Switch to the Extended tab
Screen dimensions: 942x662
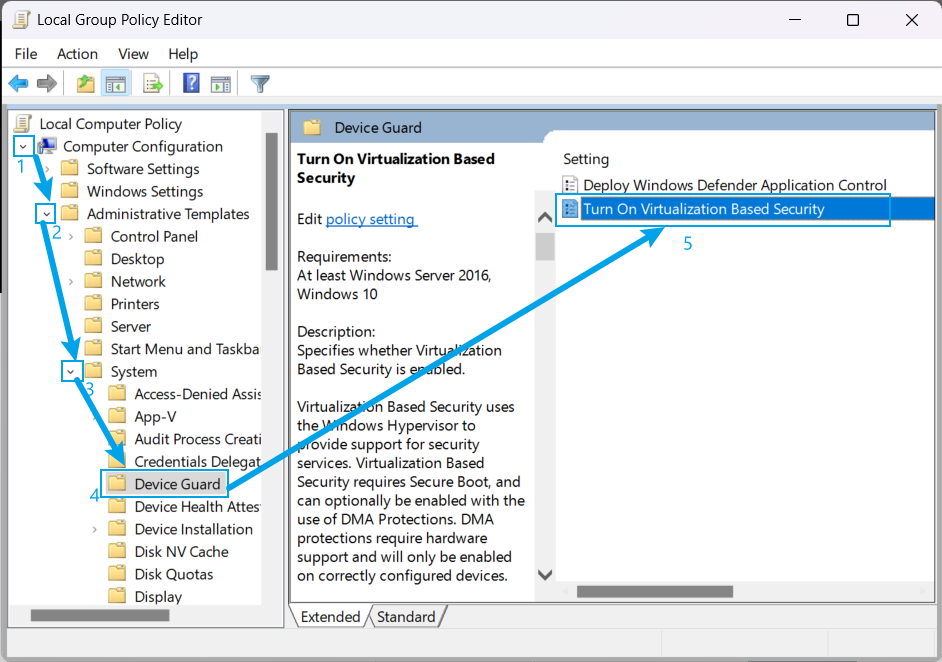(x=330, y=617)
